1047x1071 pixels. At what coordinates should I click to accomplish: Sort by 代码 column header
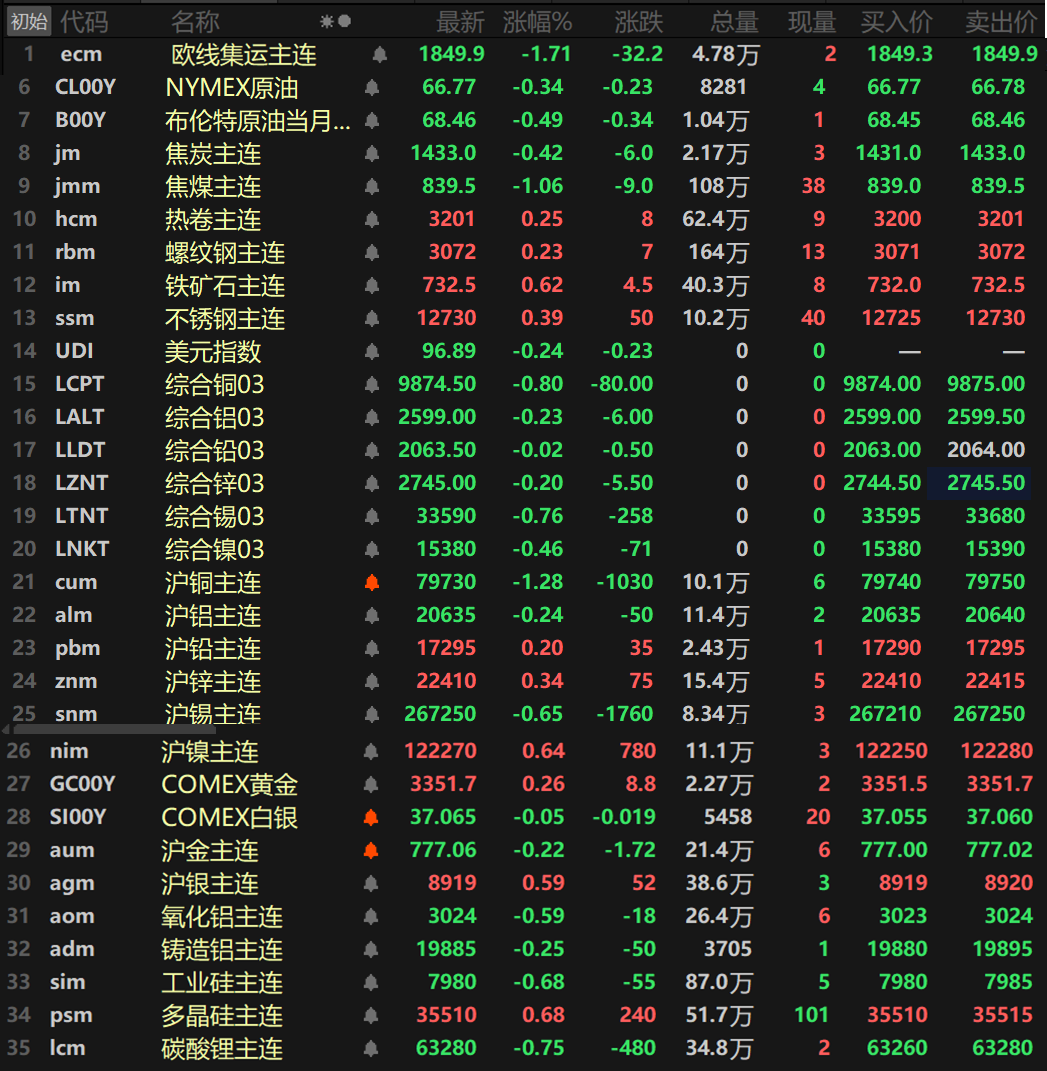85,23
